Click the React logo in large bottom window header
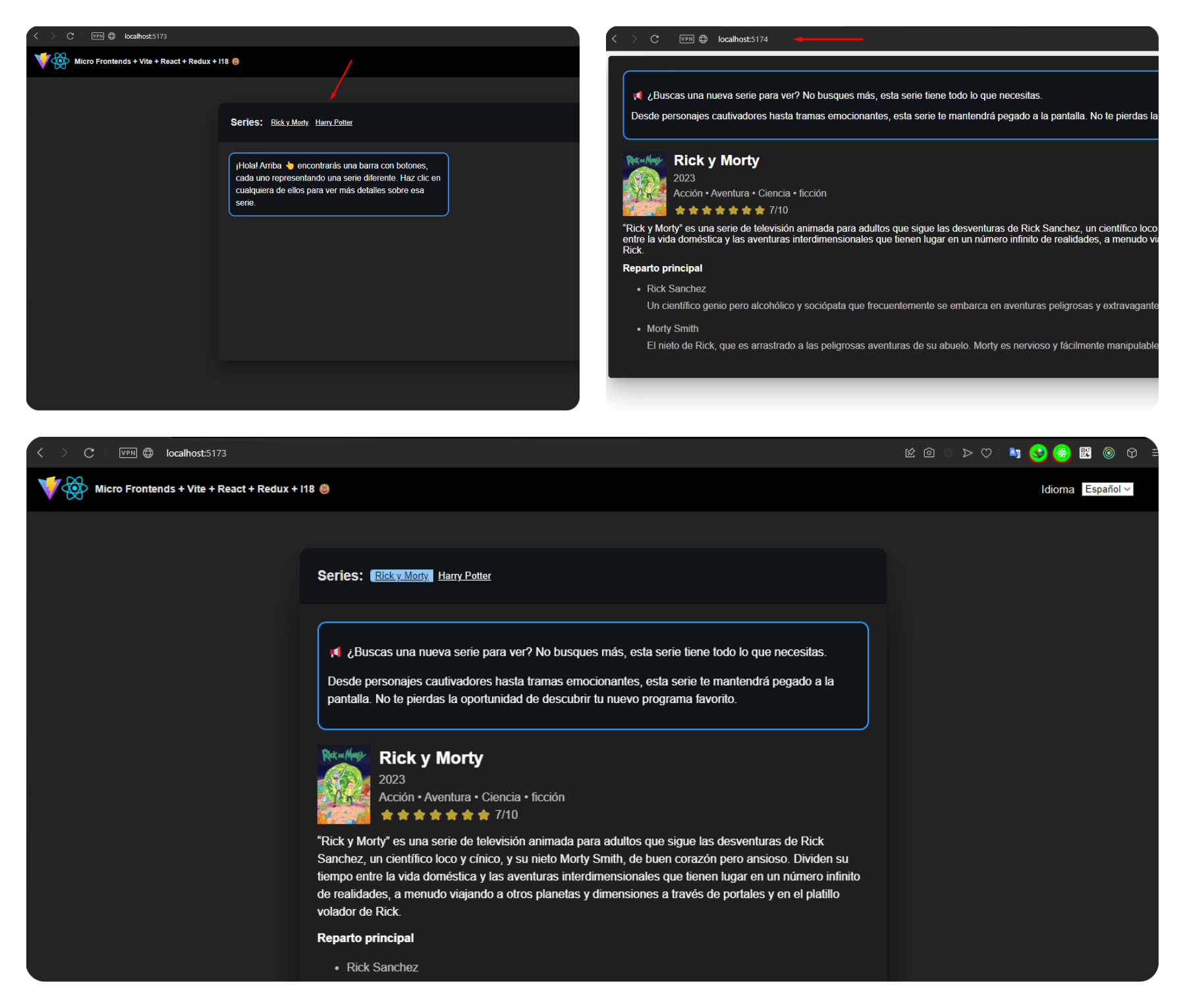 pyautogui.click(x=75, y=488)
